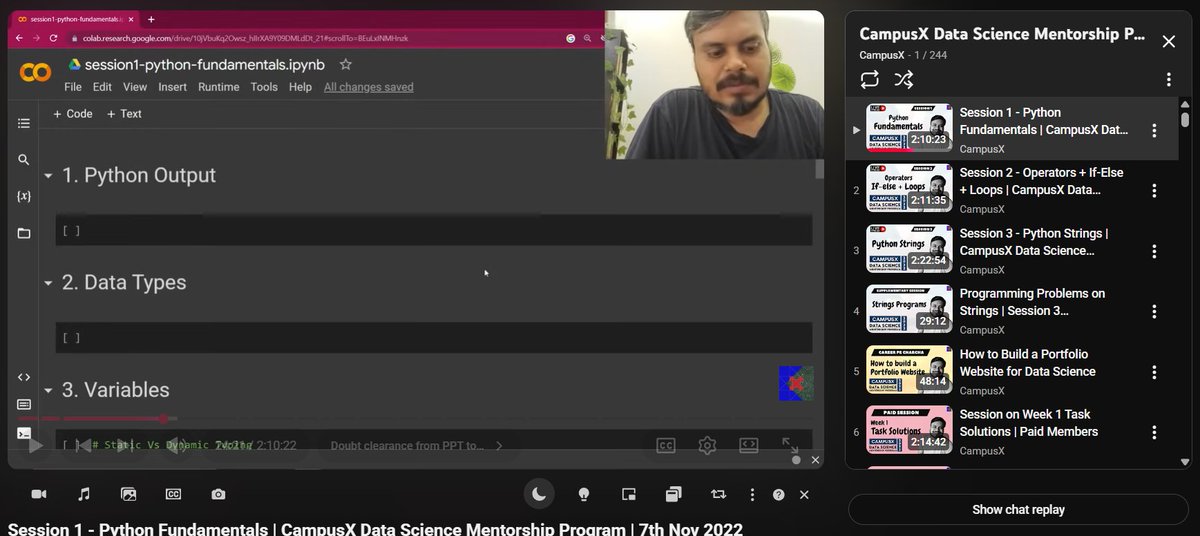Toggle theater mode in video player
Screen dimensions: 1200x536
pos(748,445)
